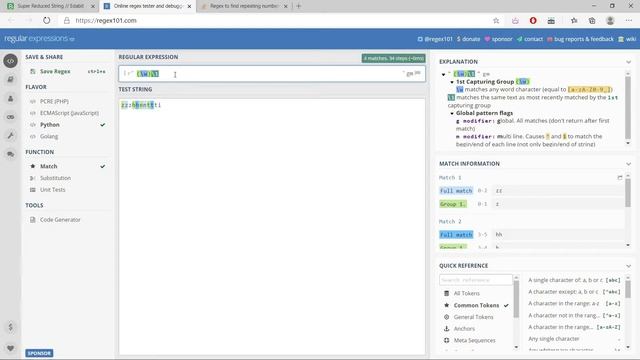Viewport: 640px width, 360px height.
Task: Select Common Tokens in Quick Reference
Action: [476, 305]
